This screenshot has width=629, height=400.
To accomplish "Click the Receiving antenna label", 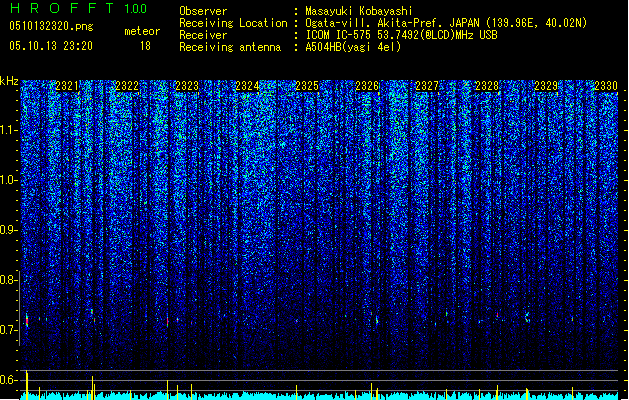I will click(230, 47).
